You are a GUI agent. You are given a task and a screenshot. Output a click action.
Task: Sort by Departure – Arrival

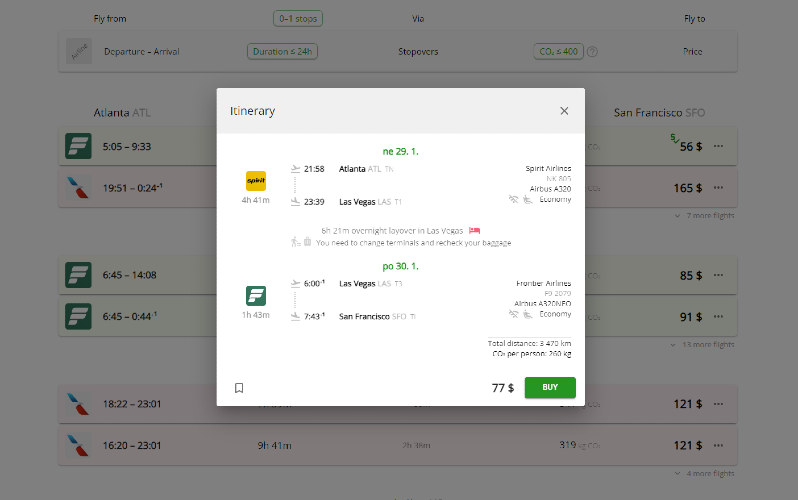point(142,51)
